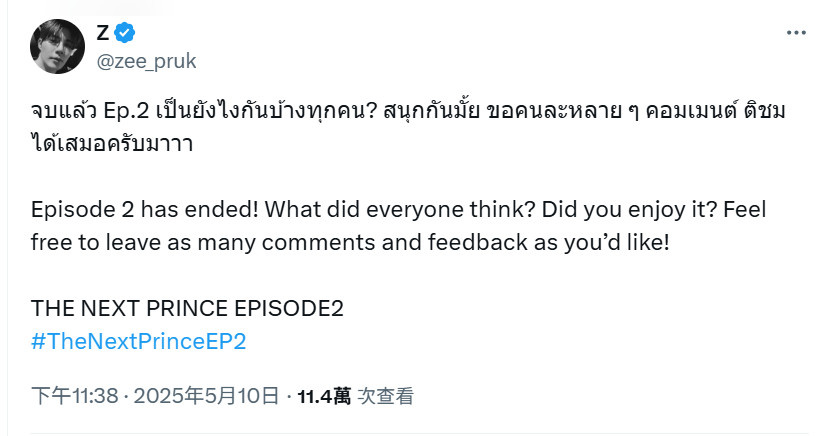Click the sentence 'Episode 2 has ended!'

145,210
